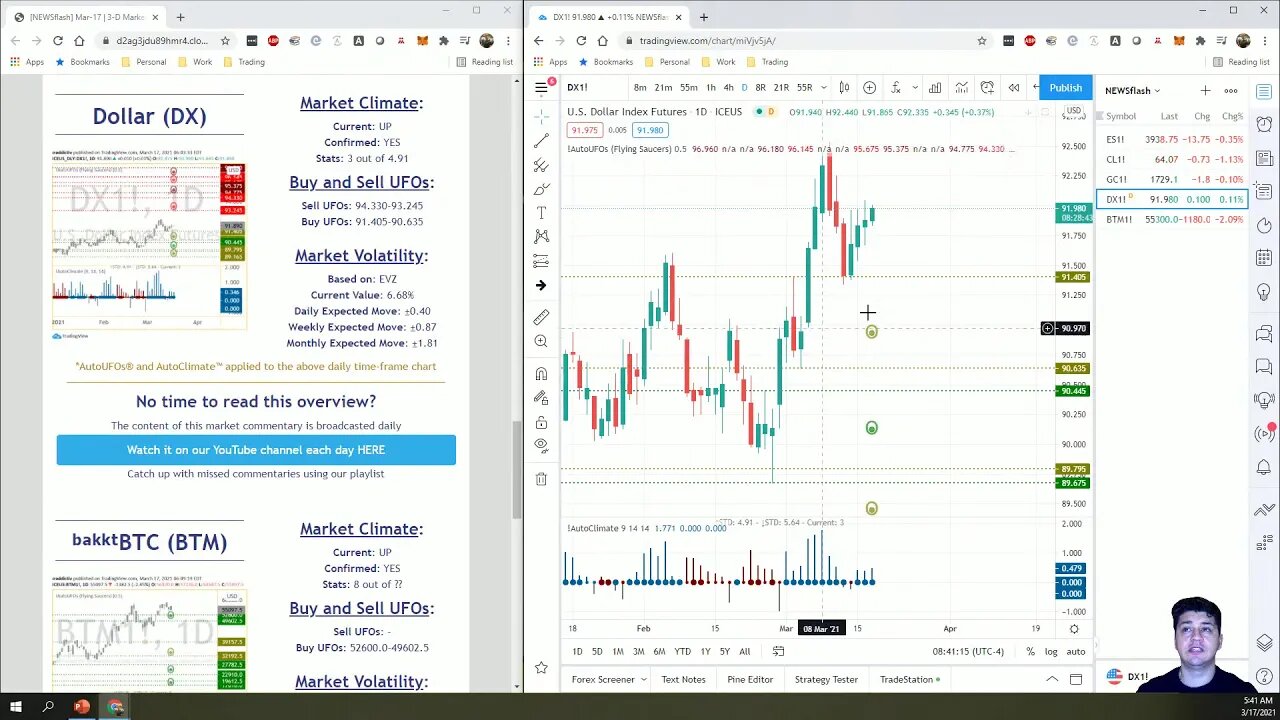Image resolution: width=1280 pixels, height=720 pixels.
Task: Click the zoom in magnifier tool
Action: click(541, 342)
